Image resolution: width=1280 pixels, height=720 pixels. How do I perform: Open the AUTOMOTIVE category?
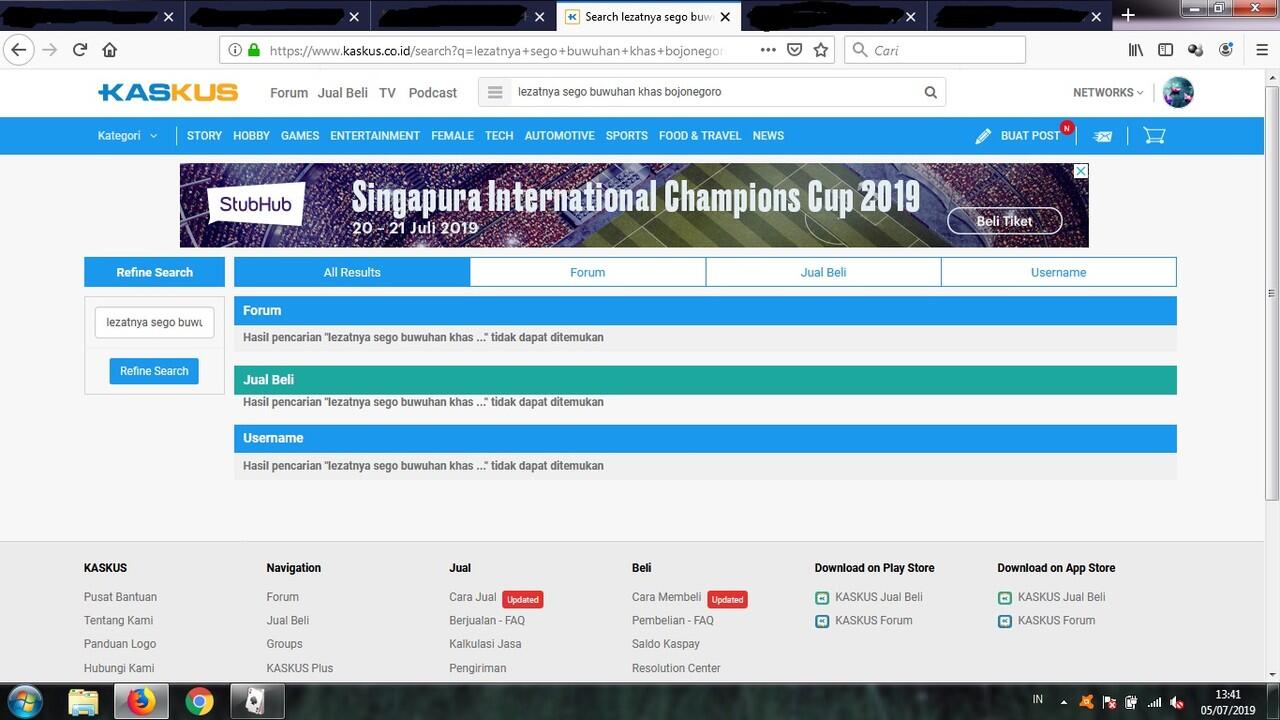(559, 135)
